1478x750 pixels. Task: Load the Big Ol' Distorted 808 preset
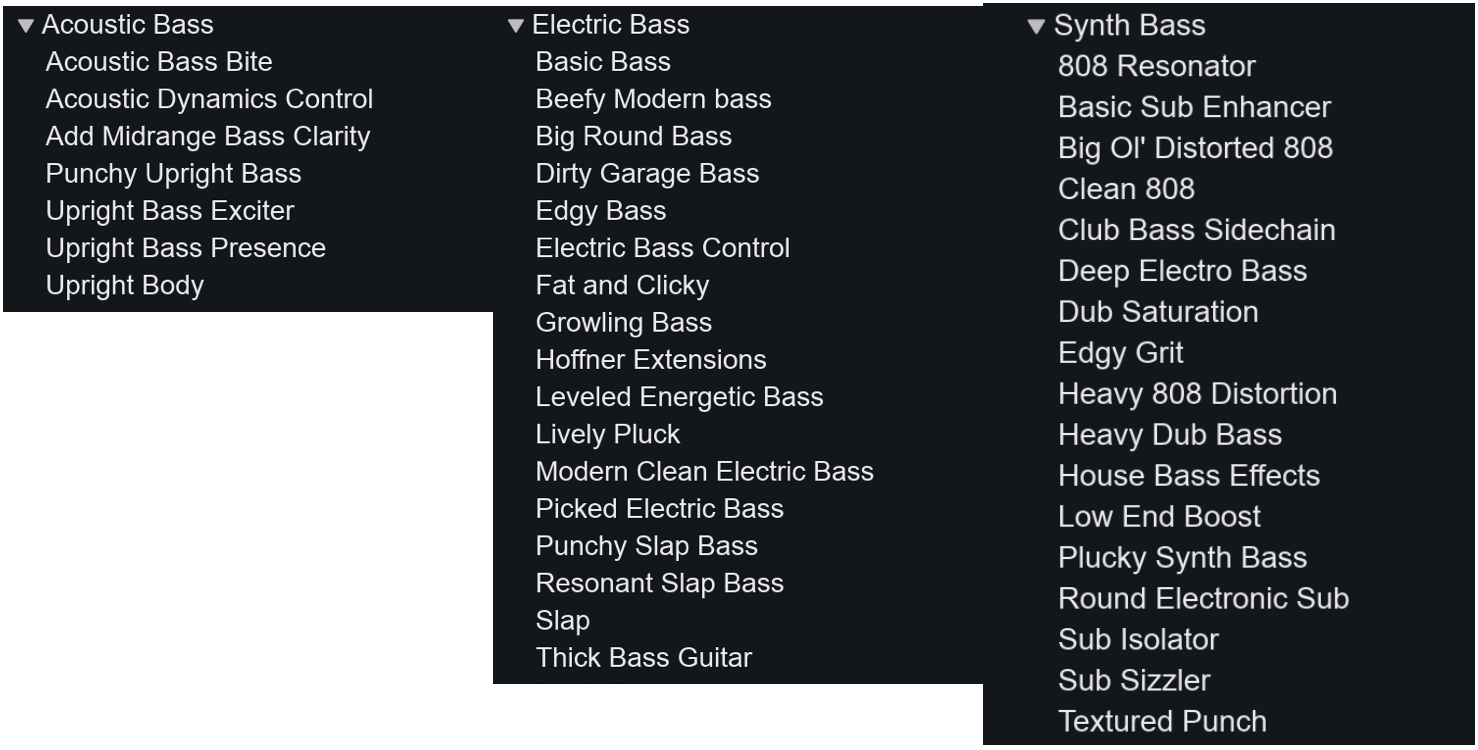point(1196,148)
